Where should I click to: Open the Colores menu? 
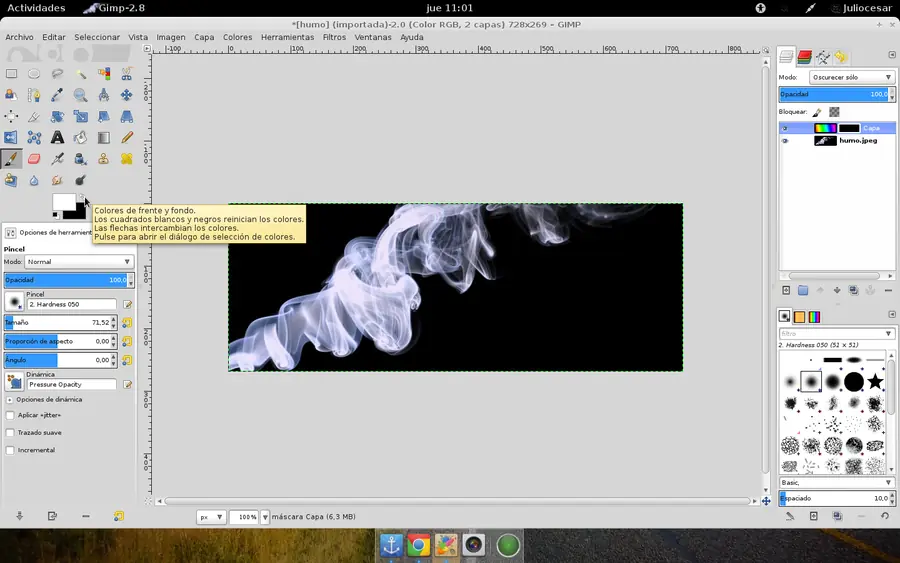[237, 37]
